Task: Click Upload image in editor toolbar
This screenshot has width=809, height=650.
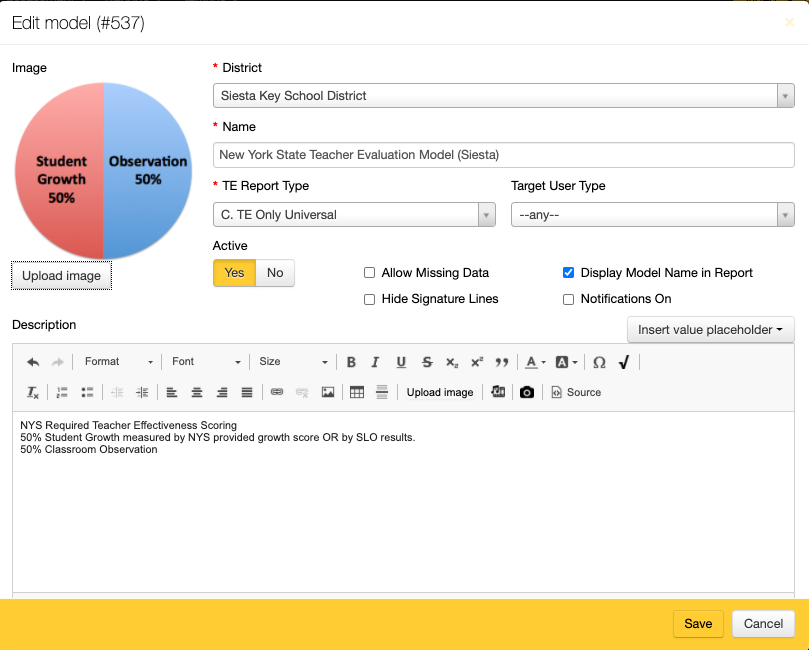Action: click(440, 392)
